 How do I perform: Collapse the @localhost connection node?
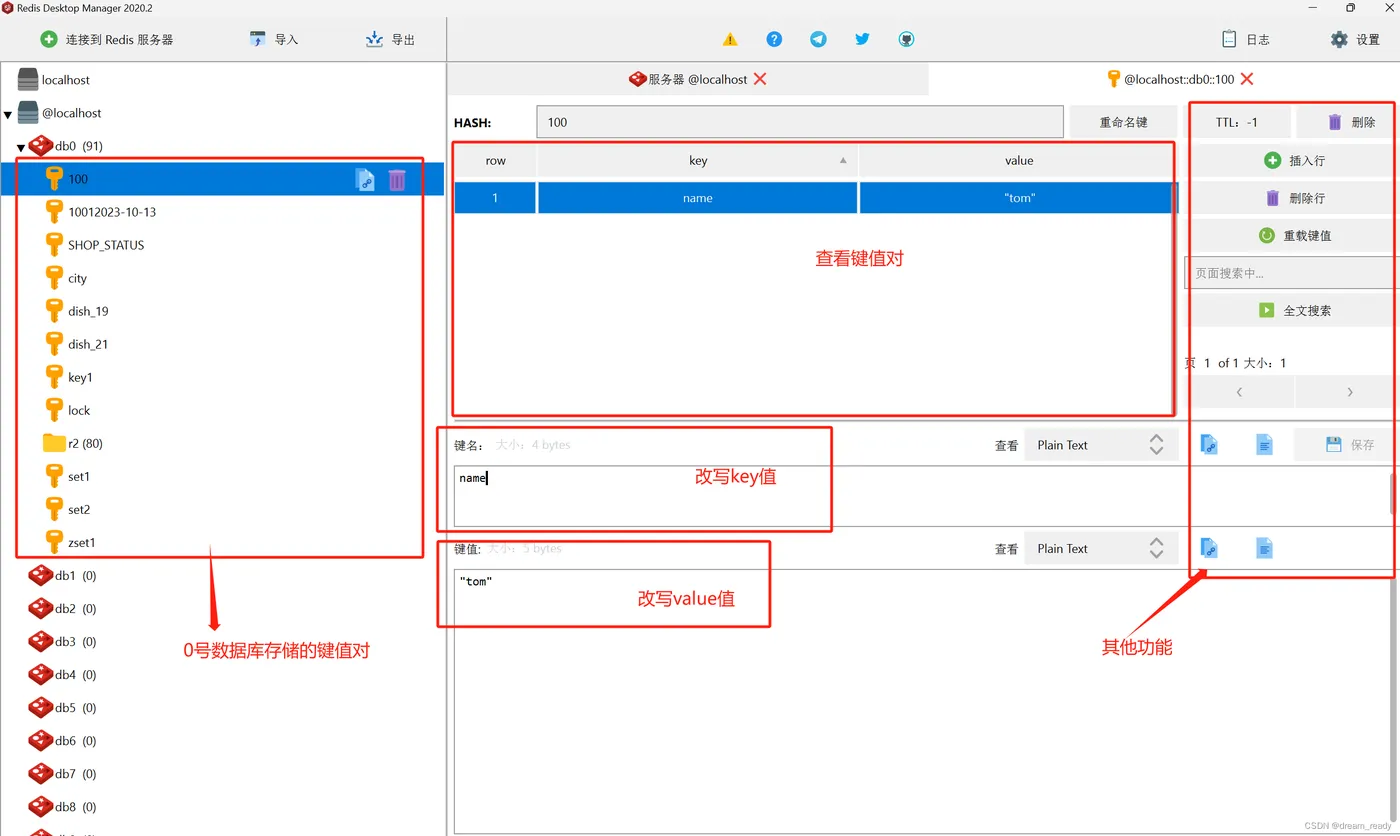8,114
